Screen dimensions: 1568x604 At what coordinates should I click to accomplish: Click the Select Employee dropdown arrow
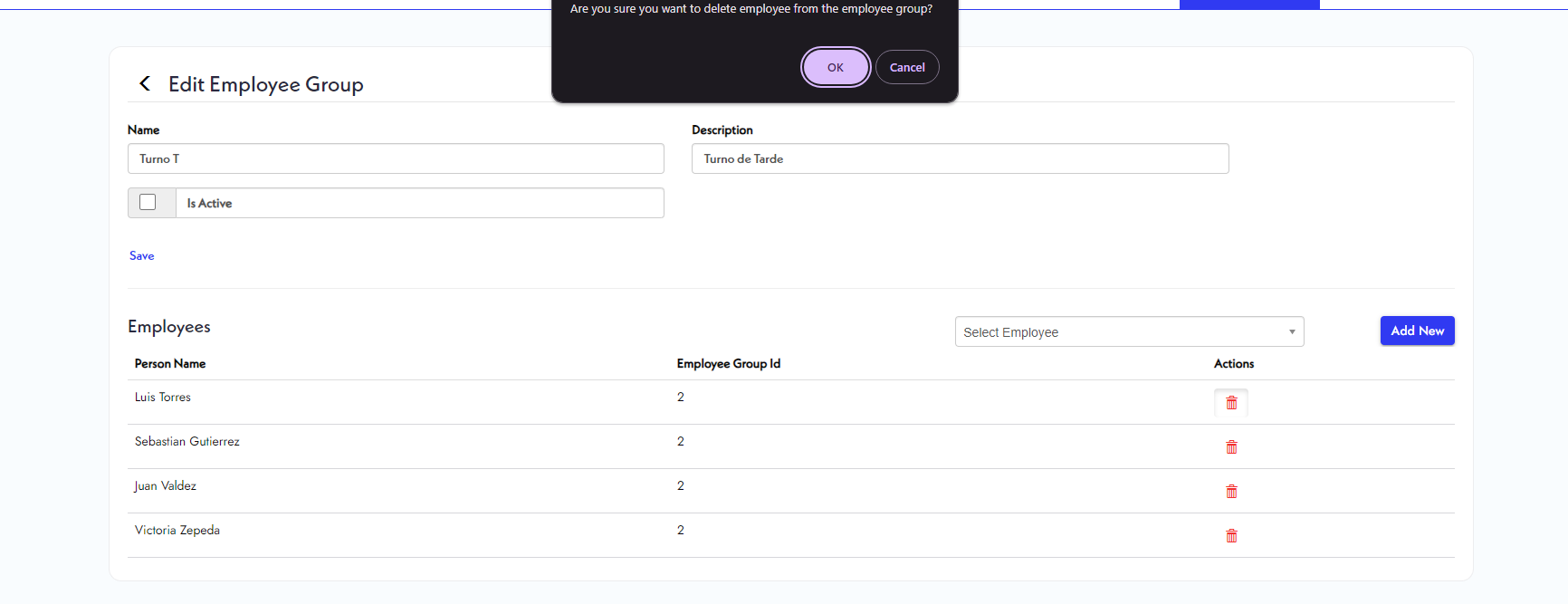tap(1292, 332)
